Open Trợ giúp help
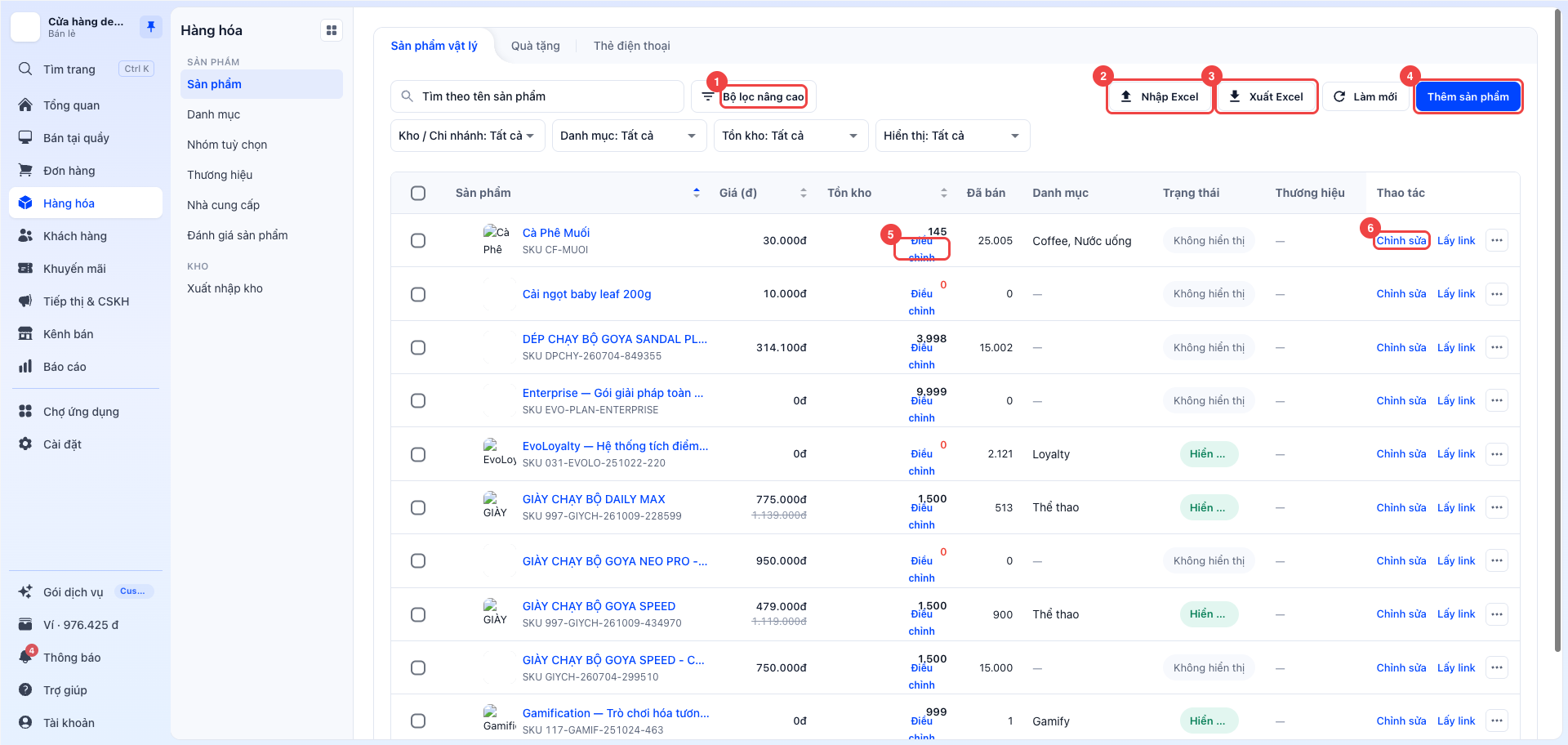 click(x=86, y=690)
